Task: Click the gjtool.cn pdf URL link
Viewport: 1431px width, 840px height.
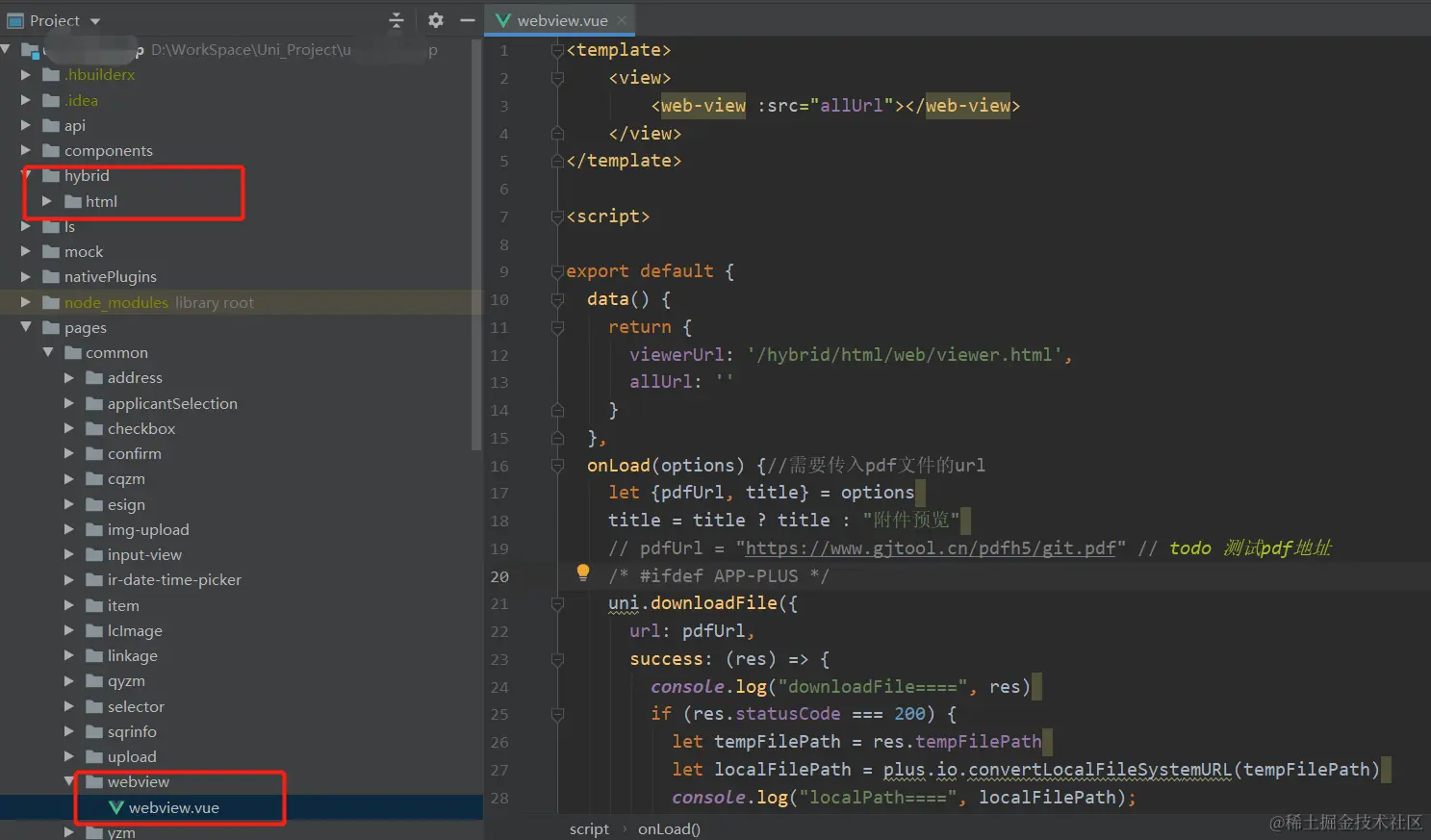Action: pos(931,547)
